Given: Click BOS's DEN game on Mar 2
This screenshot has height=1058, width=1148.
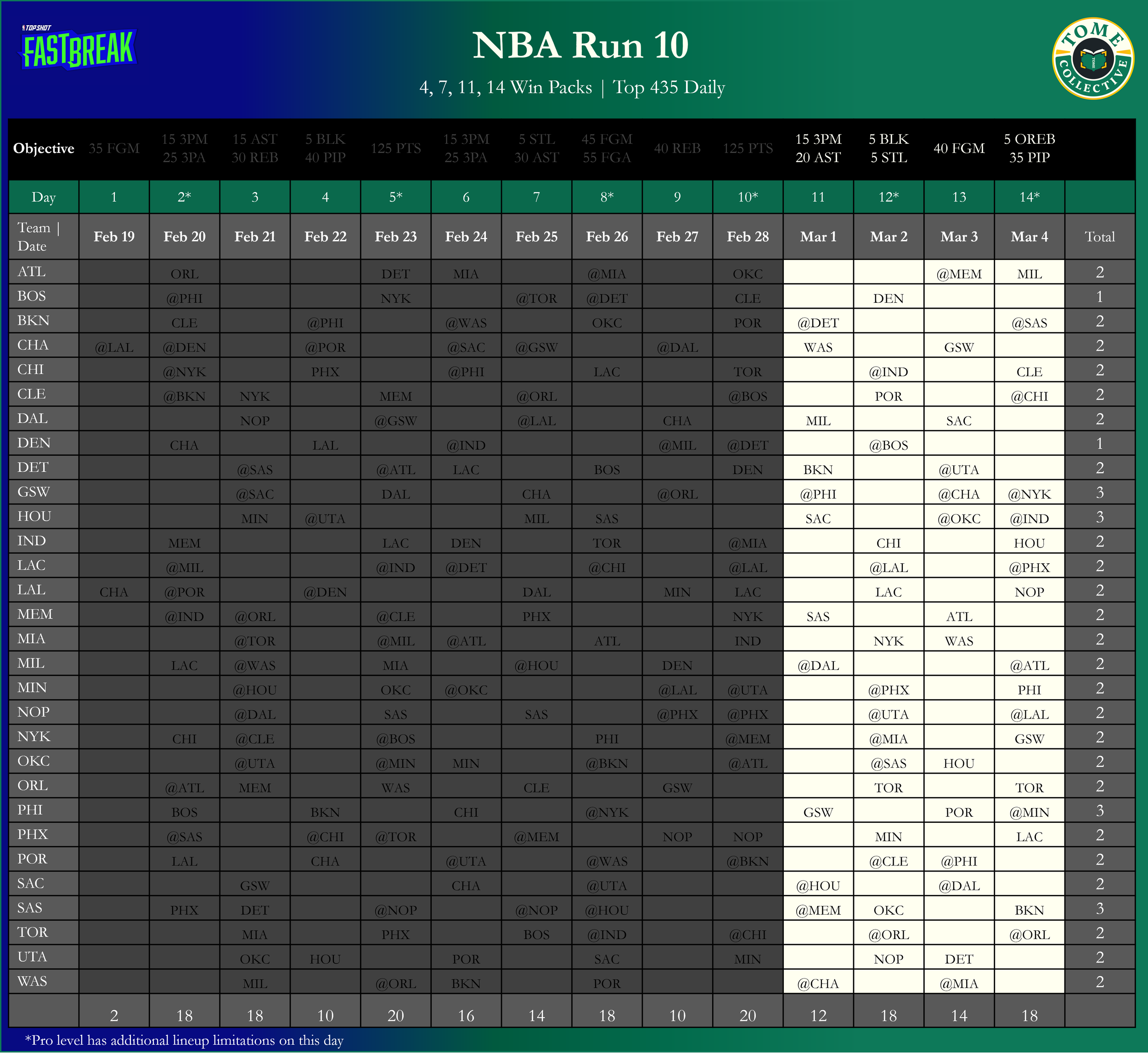Looking at the screenshot, I should (888, 298).
